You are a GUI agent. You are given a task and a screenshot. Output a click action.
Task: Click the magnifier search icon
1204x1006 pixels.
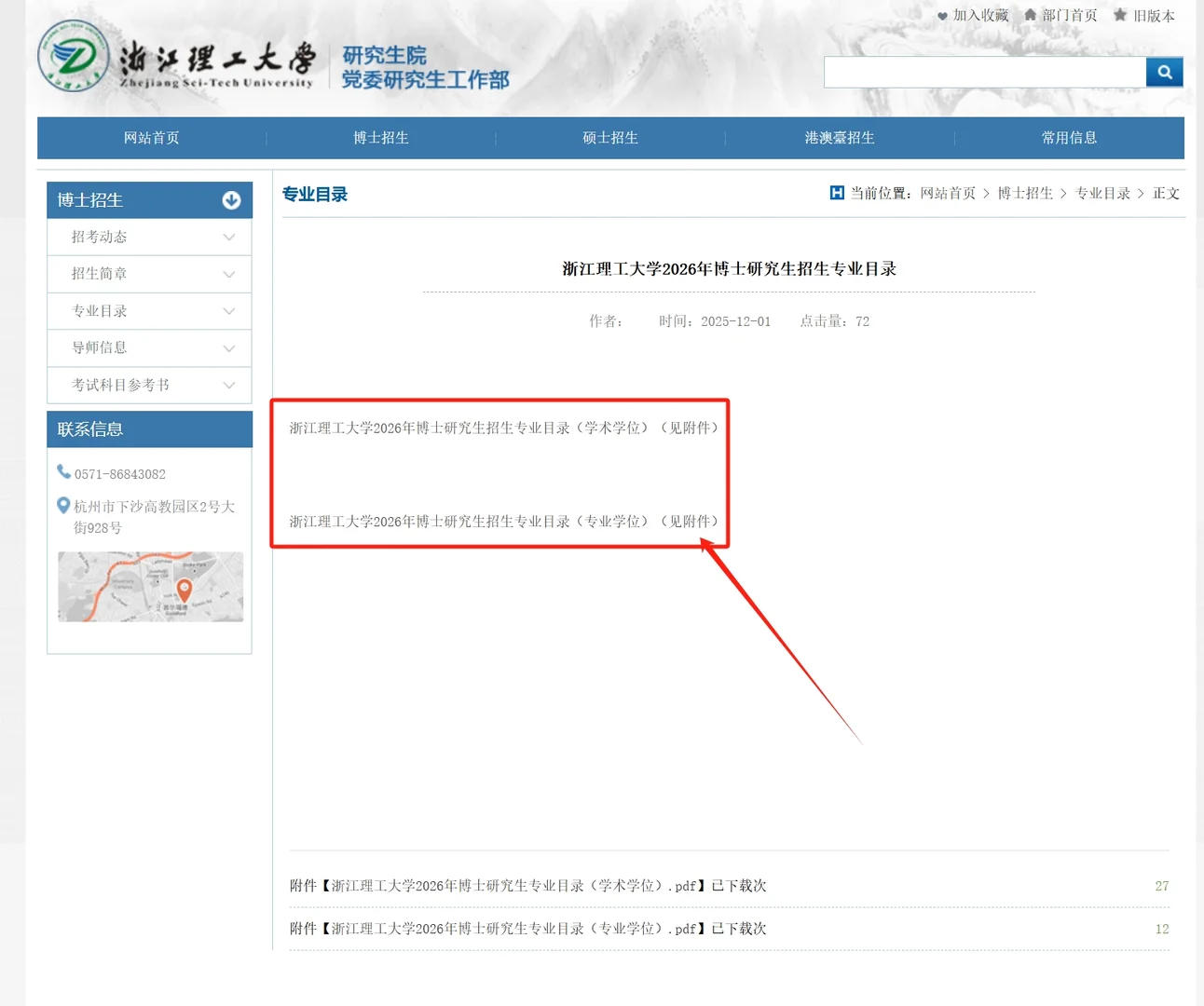(1163, 71)
